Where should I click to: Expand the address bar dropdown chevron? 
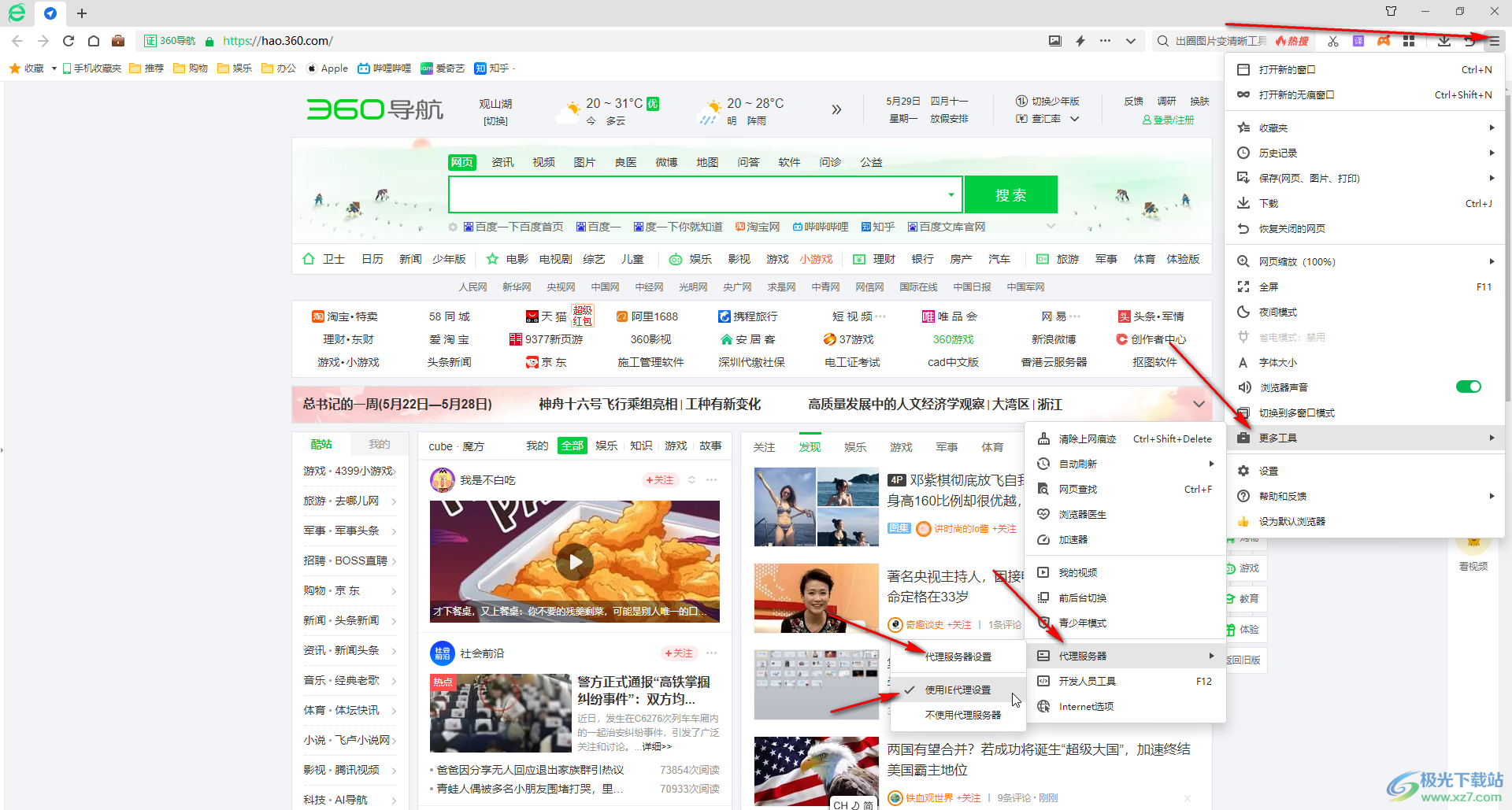(1131, 41)
